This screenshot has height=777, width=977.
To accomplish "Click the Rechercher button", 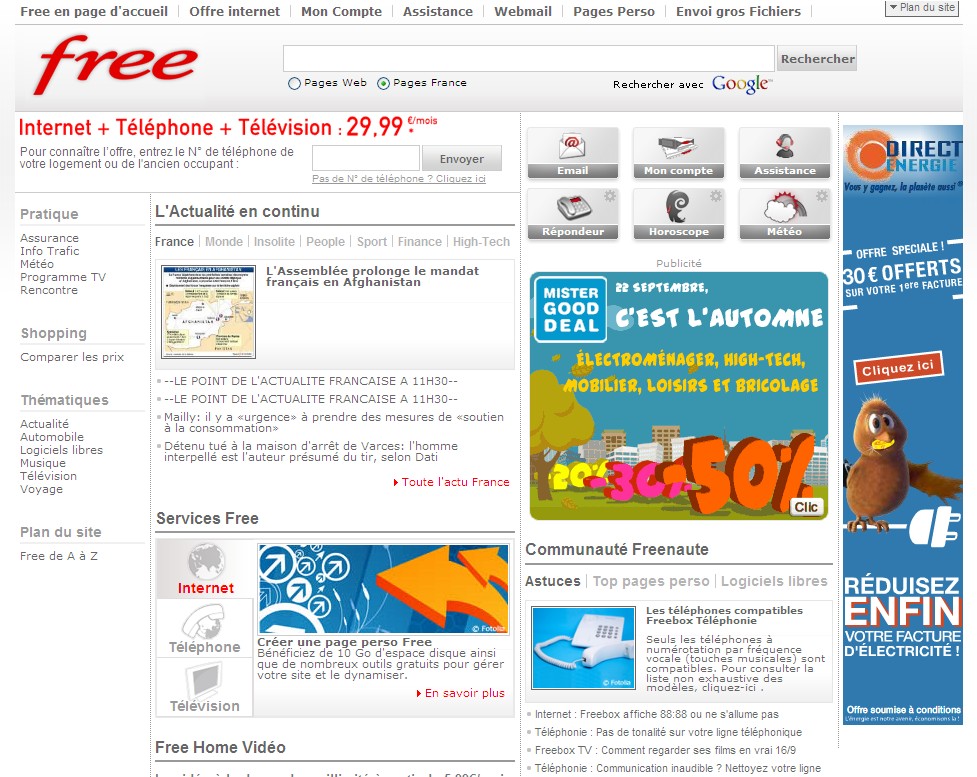I will [816, 57].
